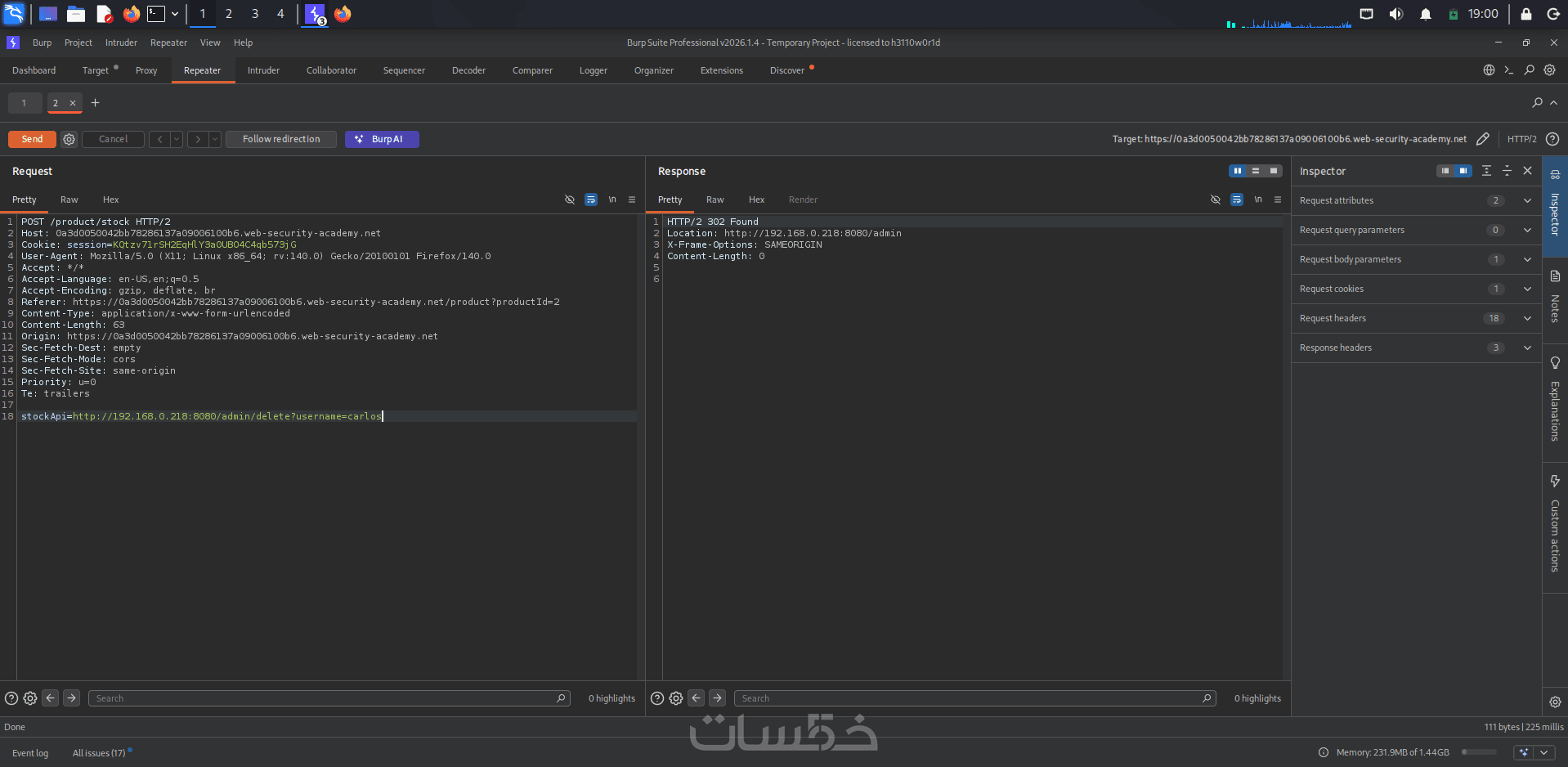Go to previous request search match
1568x767 pixels.
click(x=51, y=698)
